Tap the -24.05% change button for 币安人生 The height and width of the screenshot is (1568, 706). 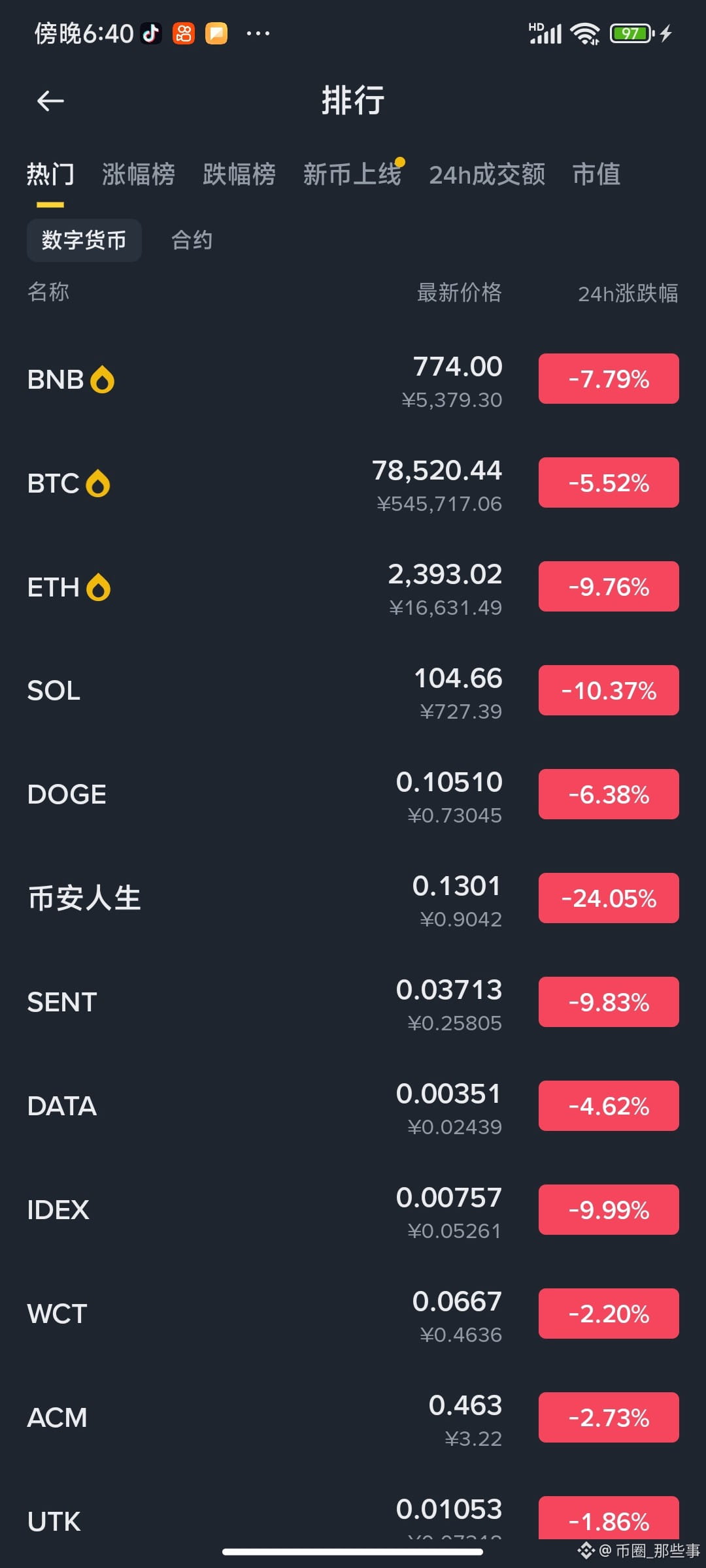tap(609, 898)
